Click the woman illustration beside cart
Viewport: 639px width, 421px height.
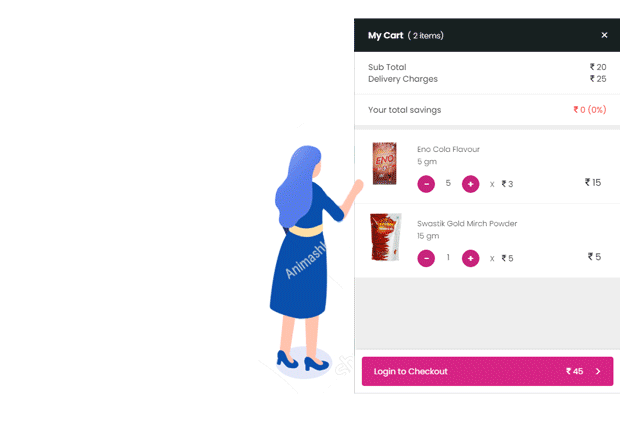310,259
